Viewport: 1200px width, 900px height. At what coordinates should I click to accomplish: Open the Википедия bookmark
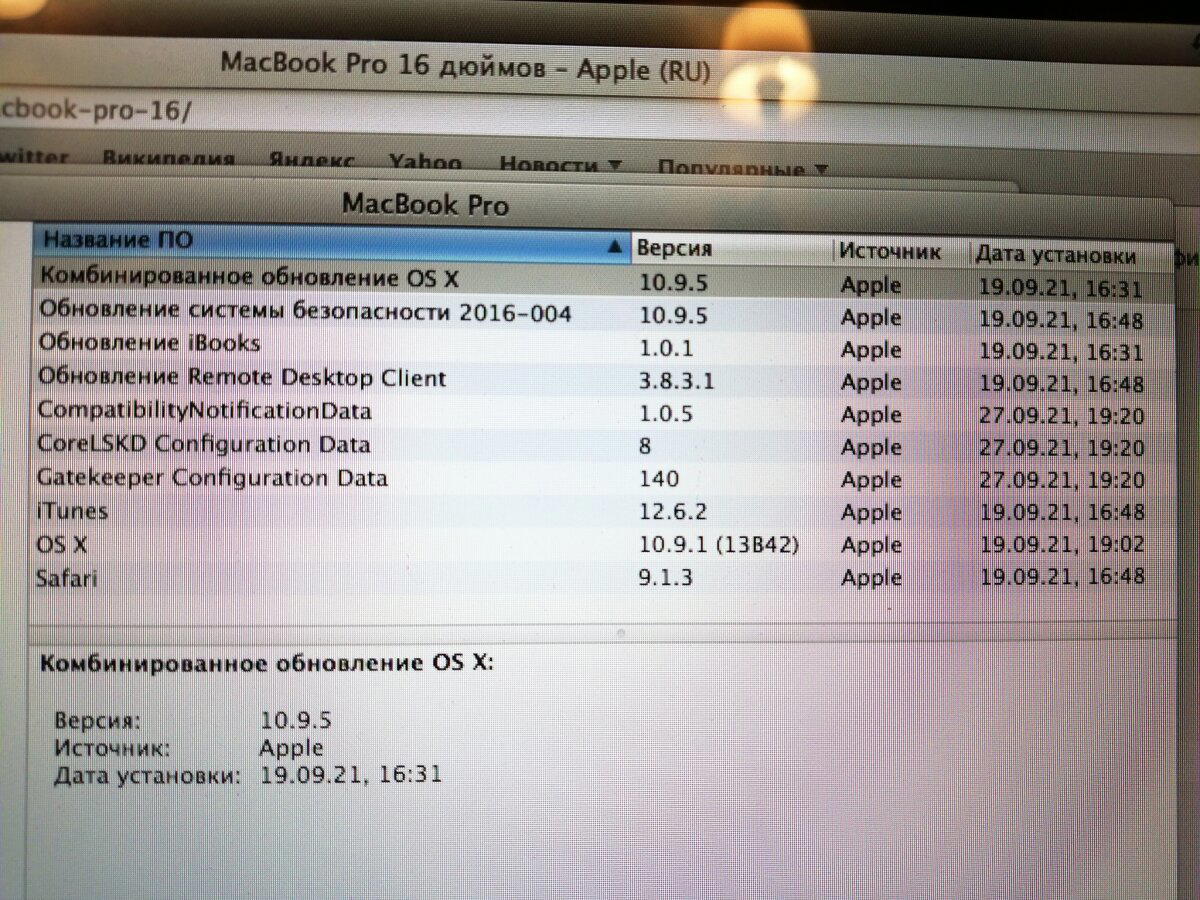click(168, 158)
